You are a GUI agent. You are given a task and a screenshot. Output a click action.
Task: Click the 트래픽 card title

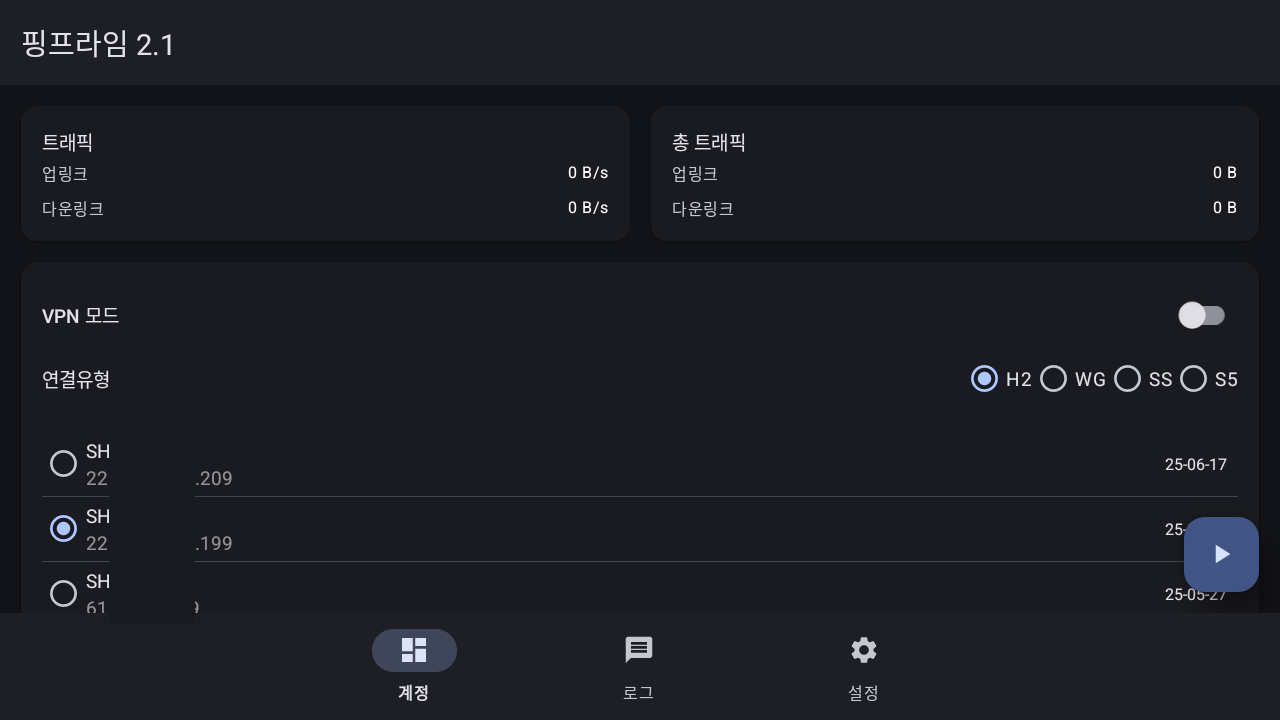pos(68,142)
